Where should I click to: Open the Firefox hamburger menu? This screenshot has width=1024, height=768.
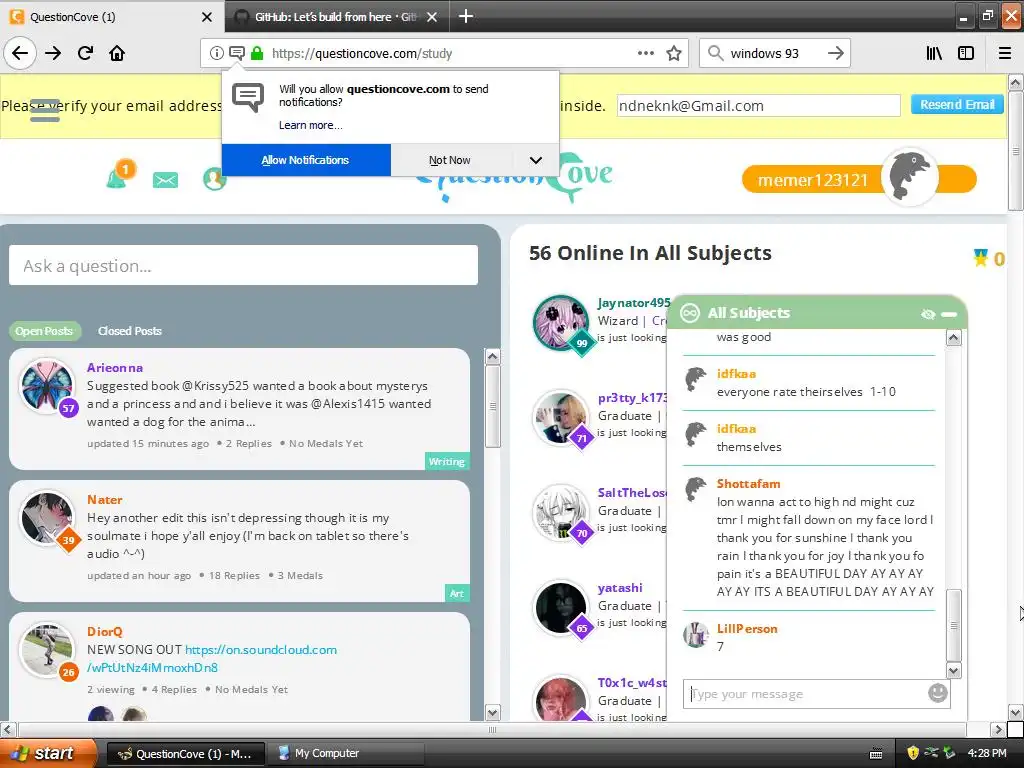[x=1004, y=54]
